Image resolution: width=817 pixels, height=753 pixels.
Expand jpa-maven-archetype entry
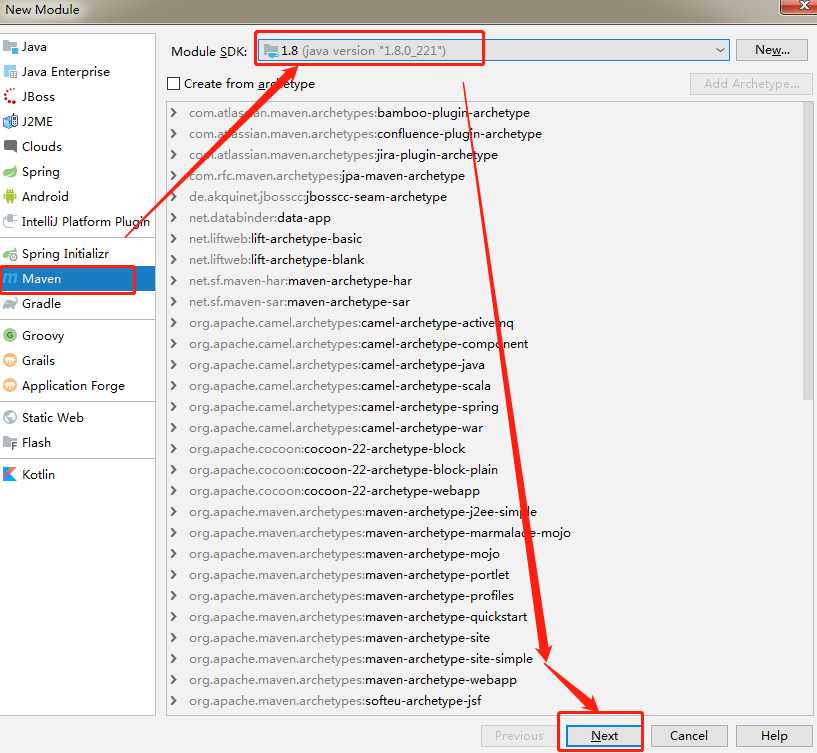(174, 176)
